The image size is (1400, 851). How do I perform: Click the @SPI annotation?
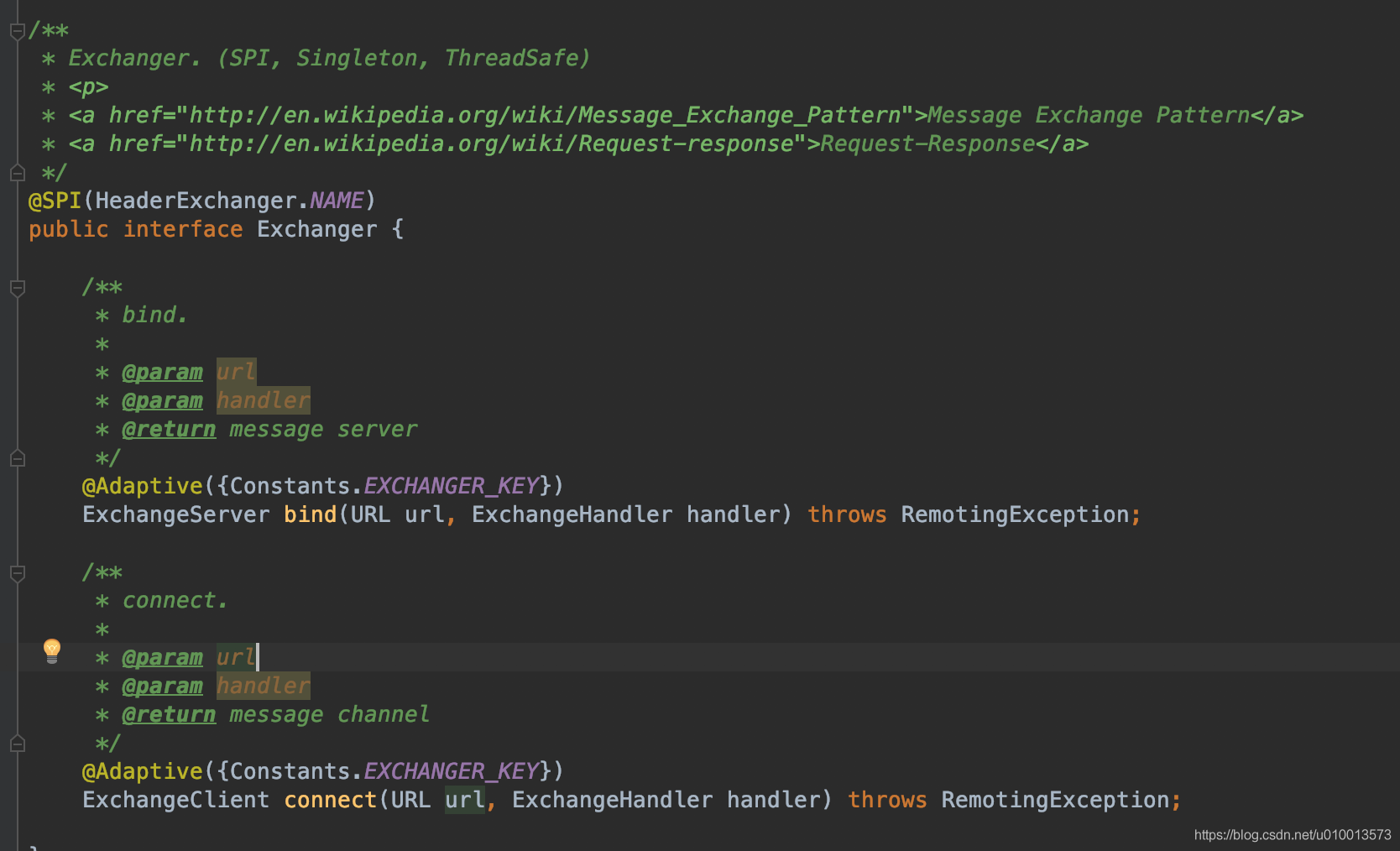click(x=55, y=201)
